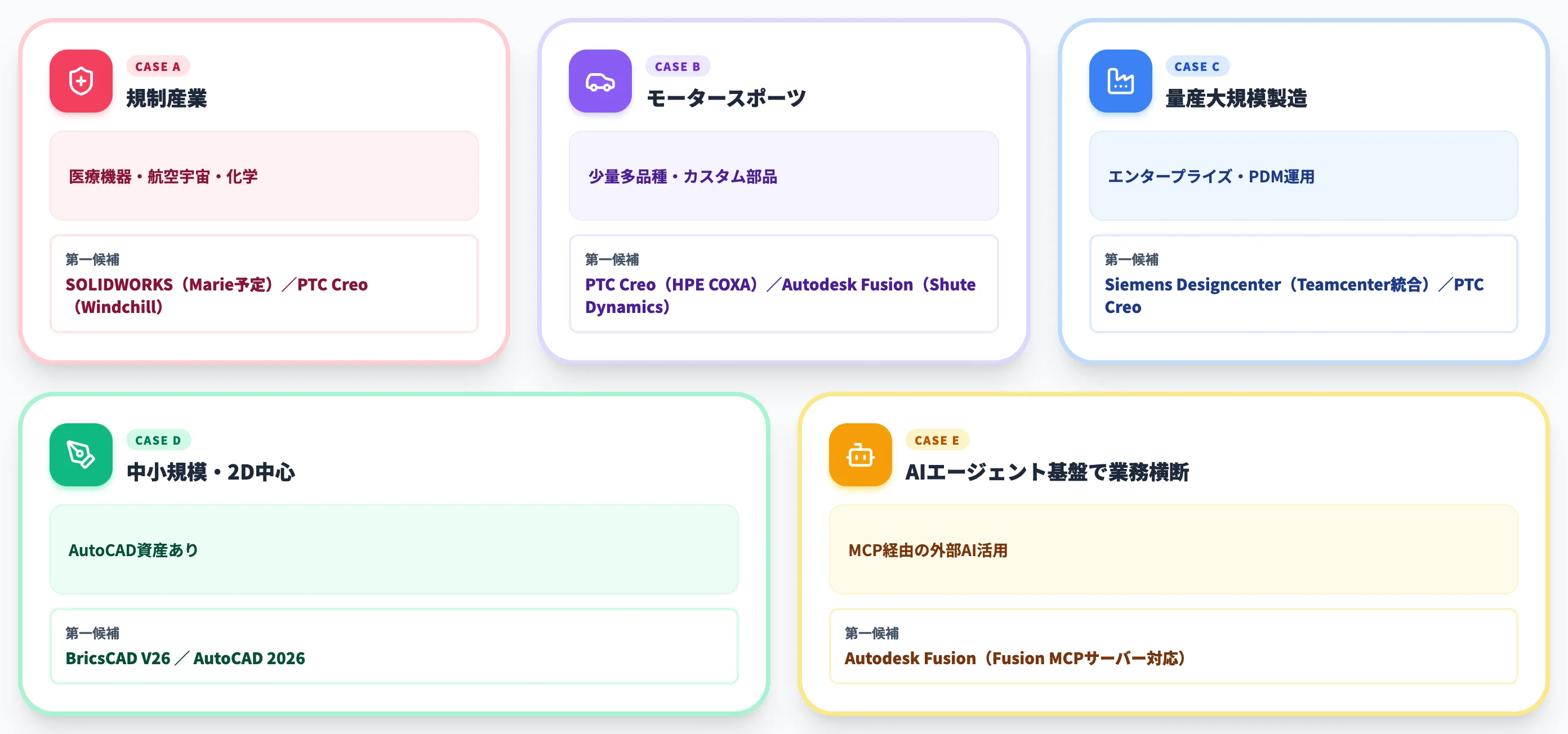Viewport: 1568px width, 734px height.
Task: Click the orange robot icon in Case E
Action: 860,455
